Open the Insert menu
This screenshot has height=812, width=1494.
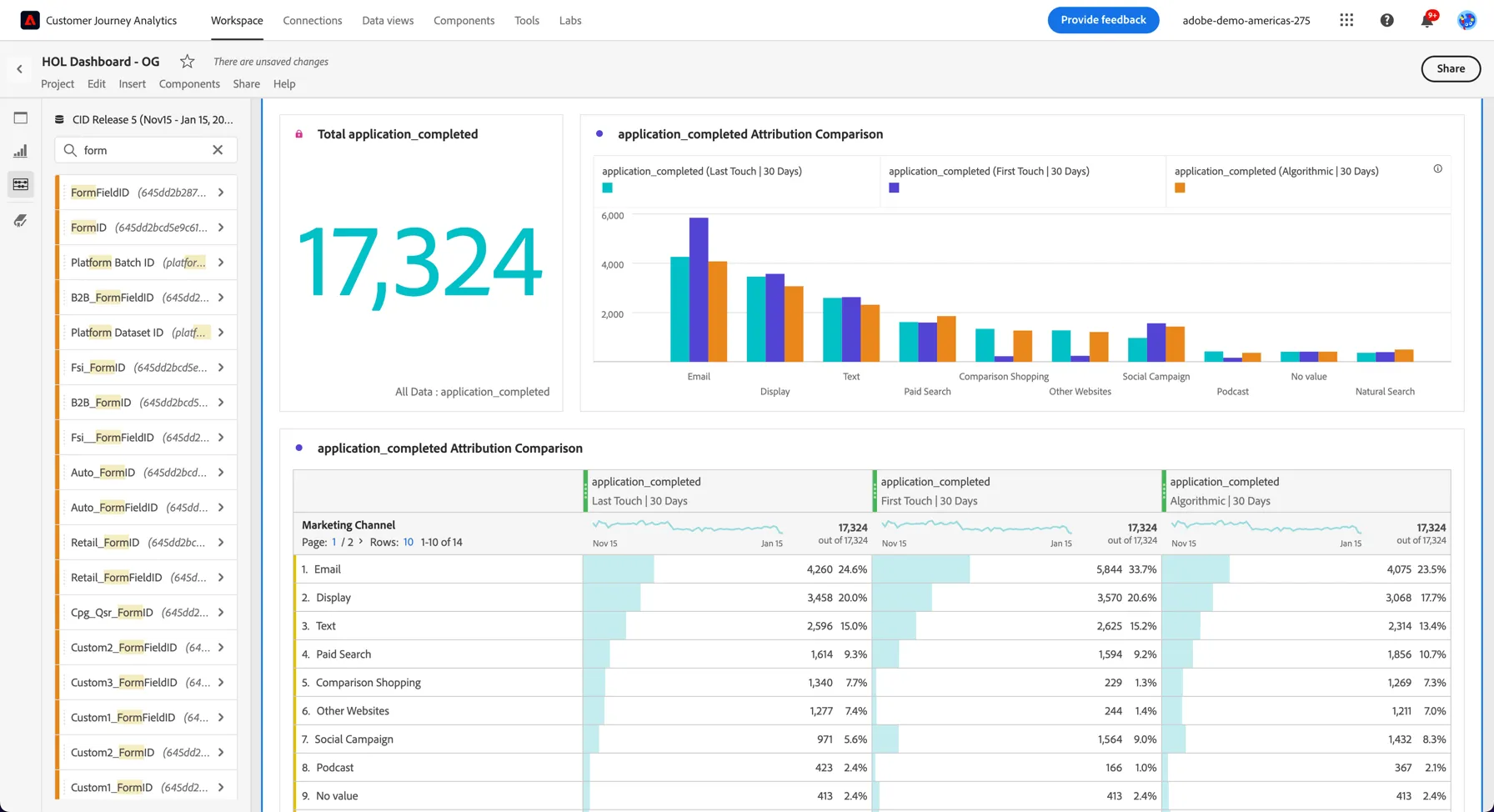(x=132, y=83)
